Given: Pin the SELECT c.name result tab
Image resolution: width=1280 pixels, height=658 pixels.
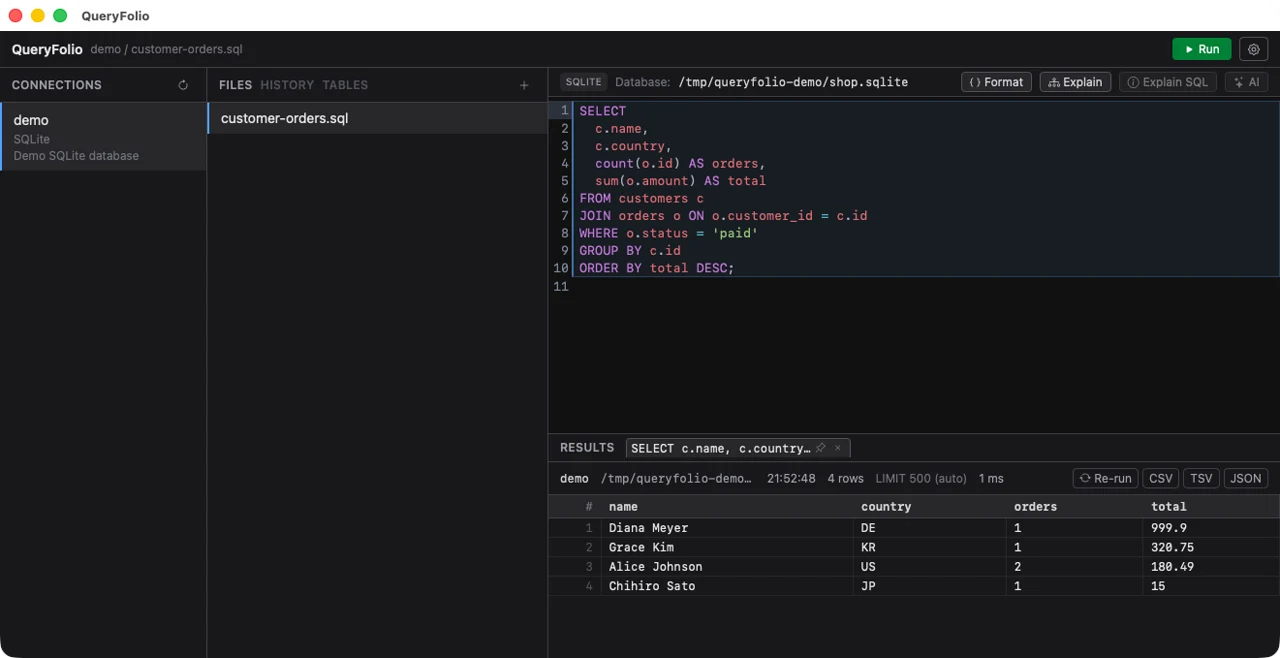Looking at the screenshot, I should point(821,448).
